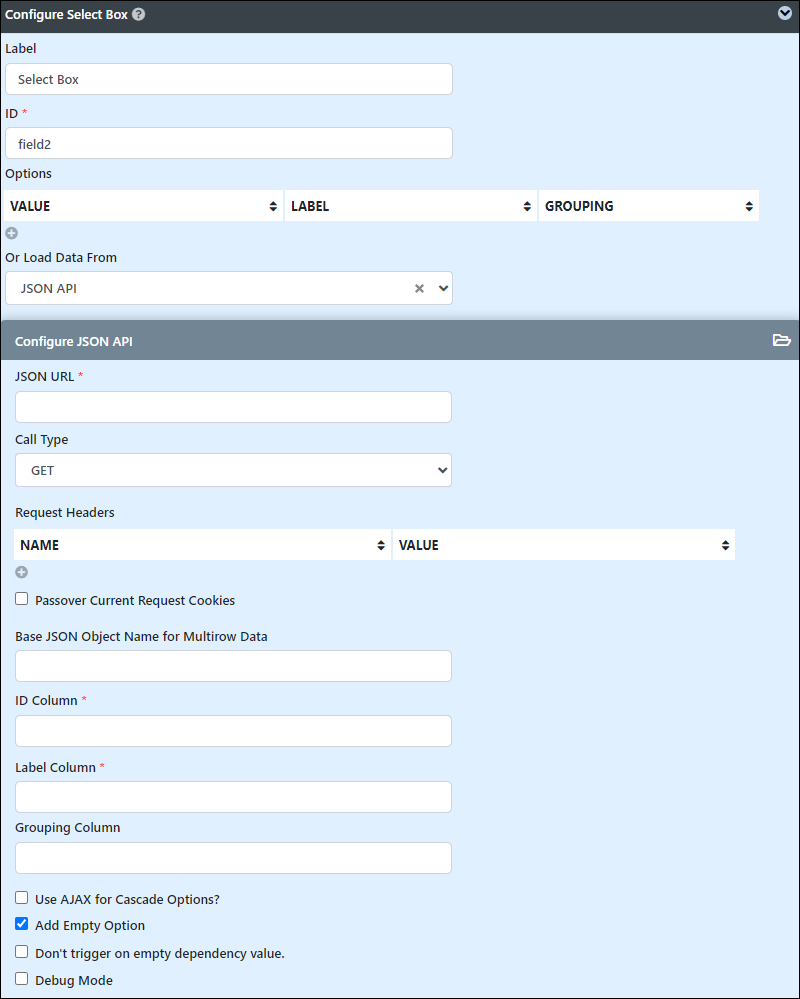Click the Label Column input field
The width and height of the screenshot is (800, 999).
(233, 797)
